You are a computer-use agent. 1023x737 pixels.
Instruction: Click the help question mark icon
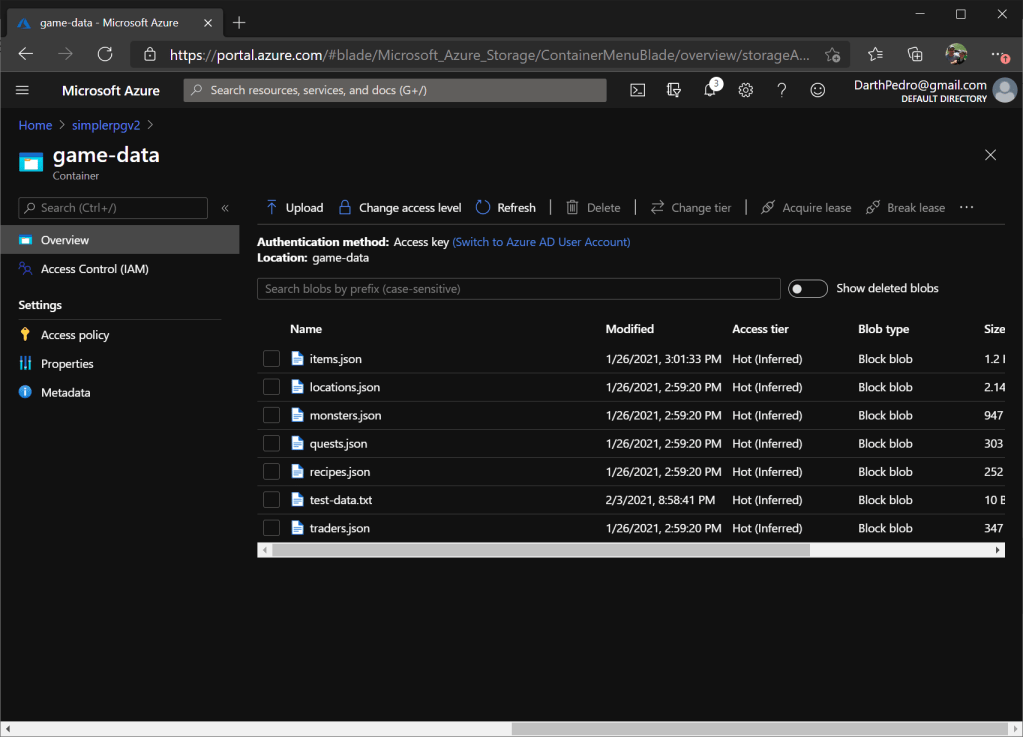click(x=782, y=90)
